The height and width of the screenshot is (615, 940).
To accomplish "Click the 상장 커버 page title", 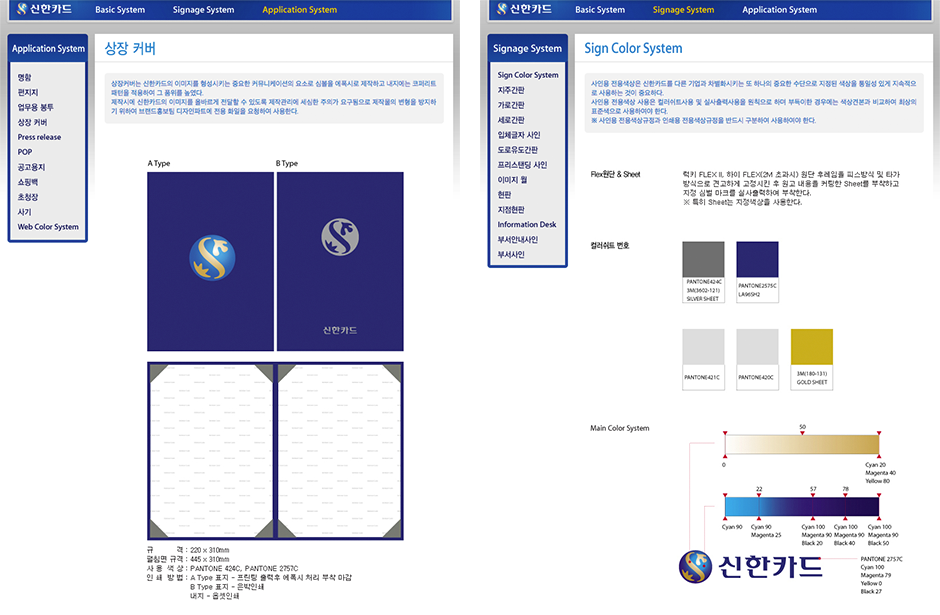I will point(130,49).
